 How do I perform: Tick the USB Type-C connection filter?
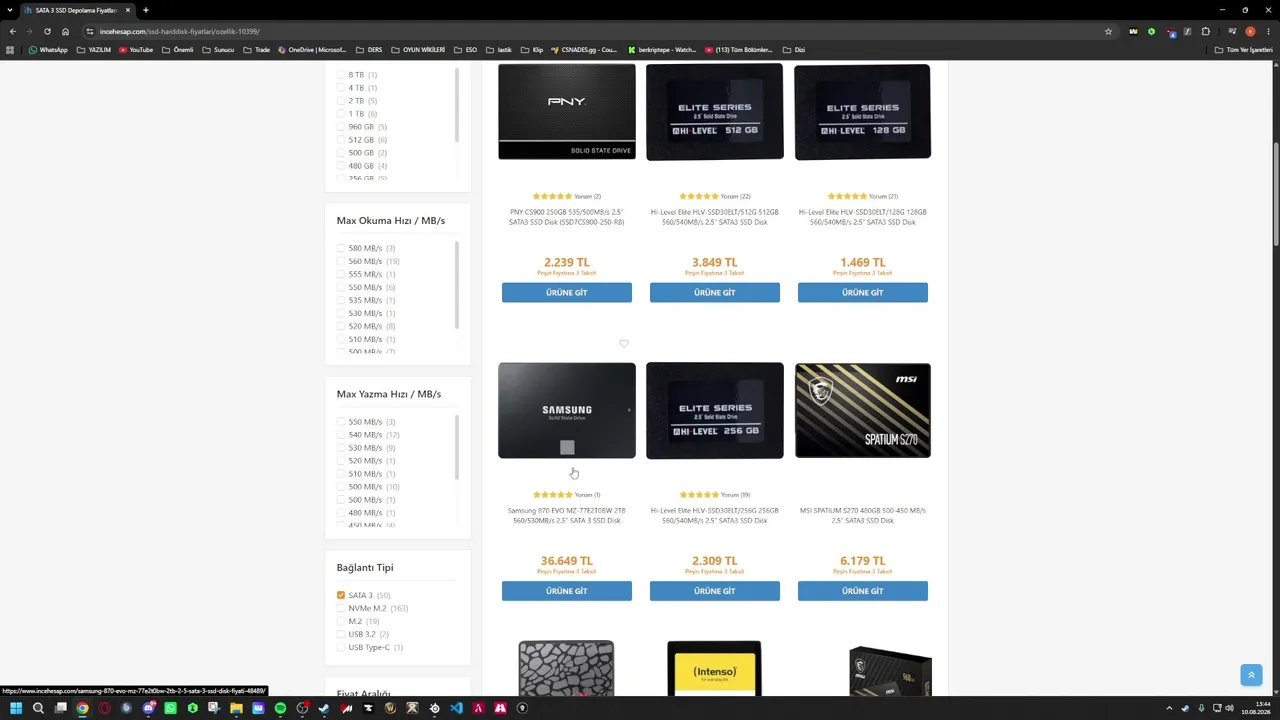click(x=341, y=647)
